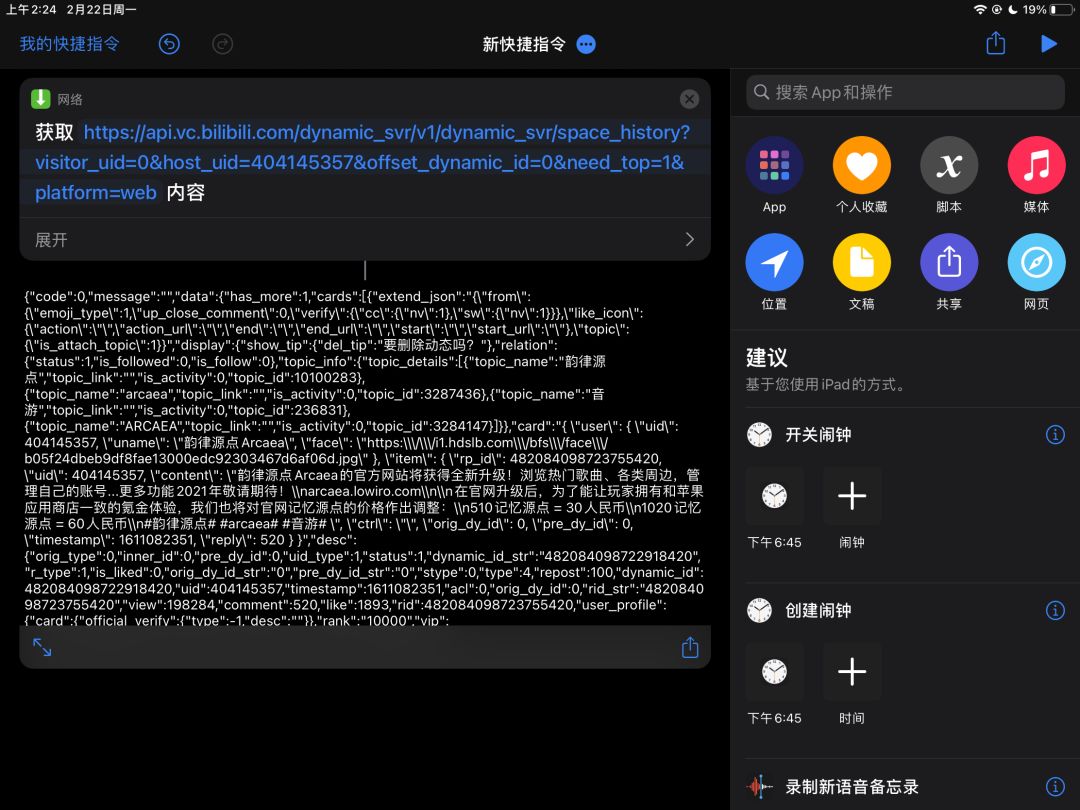Screen dimensions: 1080x810
Task: Run the shortcut with play button
Action: [x=1048, y=43]
